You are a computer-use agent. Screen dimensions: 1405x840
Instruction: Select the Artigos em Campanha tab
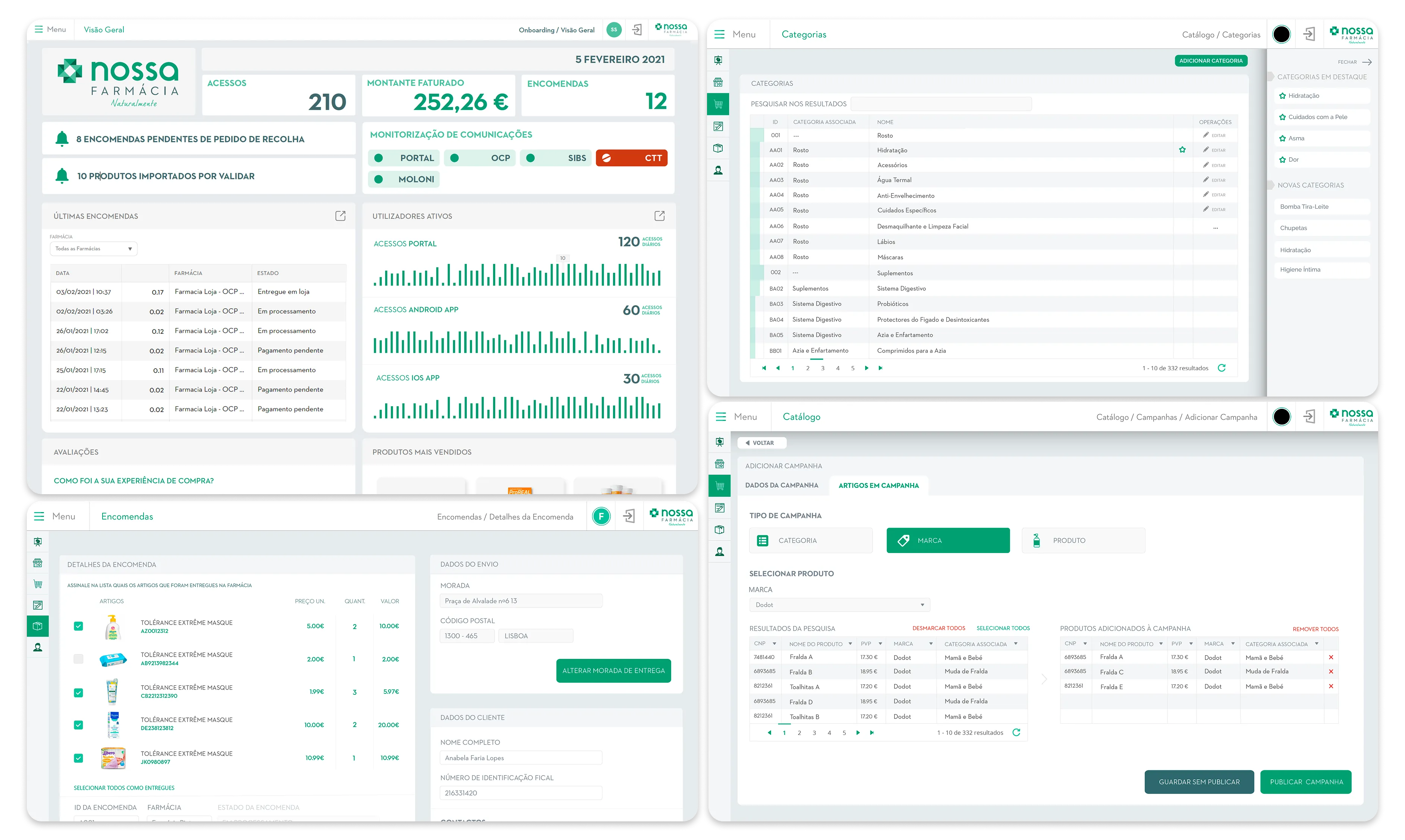click(x=878, y=485)
